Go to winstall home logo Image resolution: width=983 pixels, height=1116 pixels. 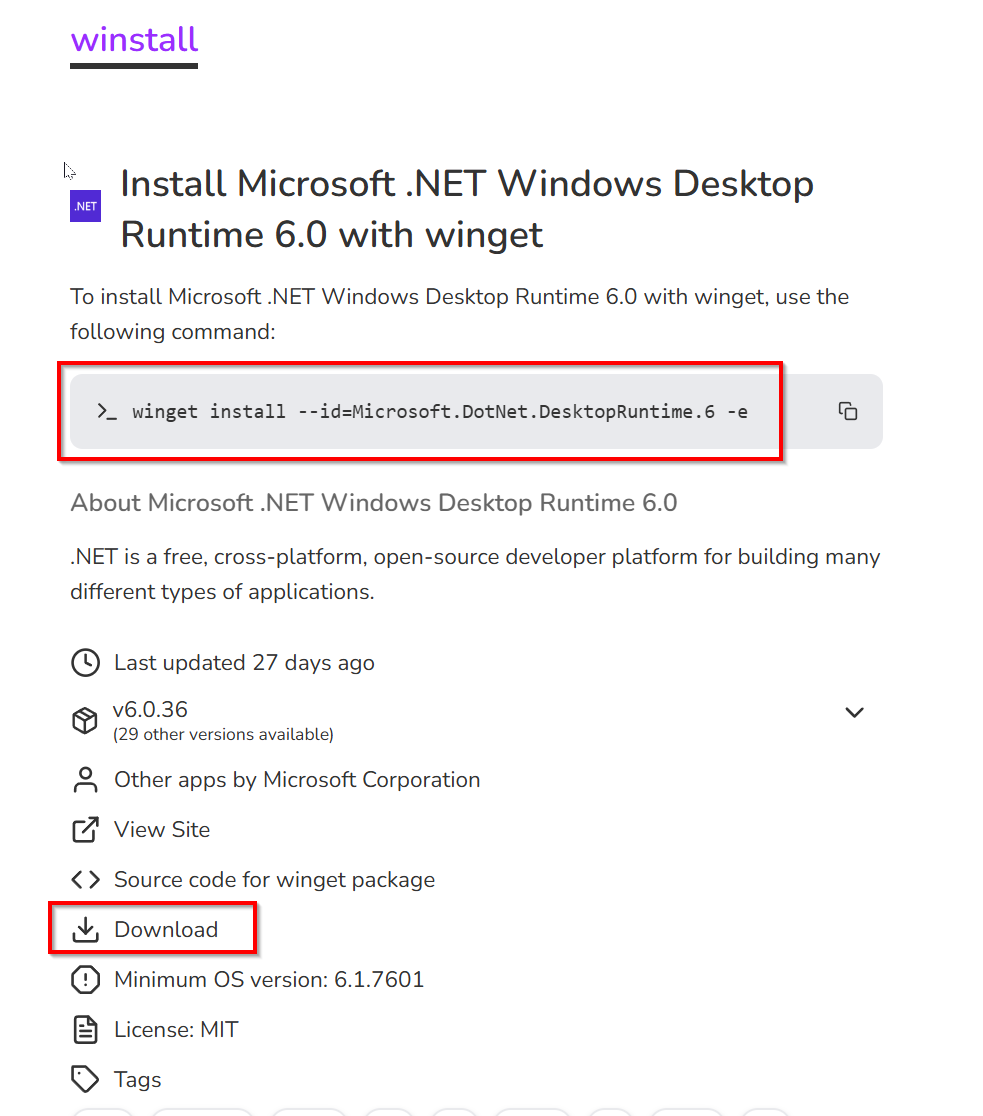pyautogui.click(x=134, y=40)
